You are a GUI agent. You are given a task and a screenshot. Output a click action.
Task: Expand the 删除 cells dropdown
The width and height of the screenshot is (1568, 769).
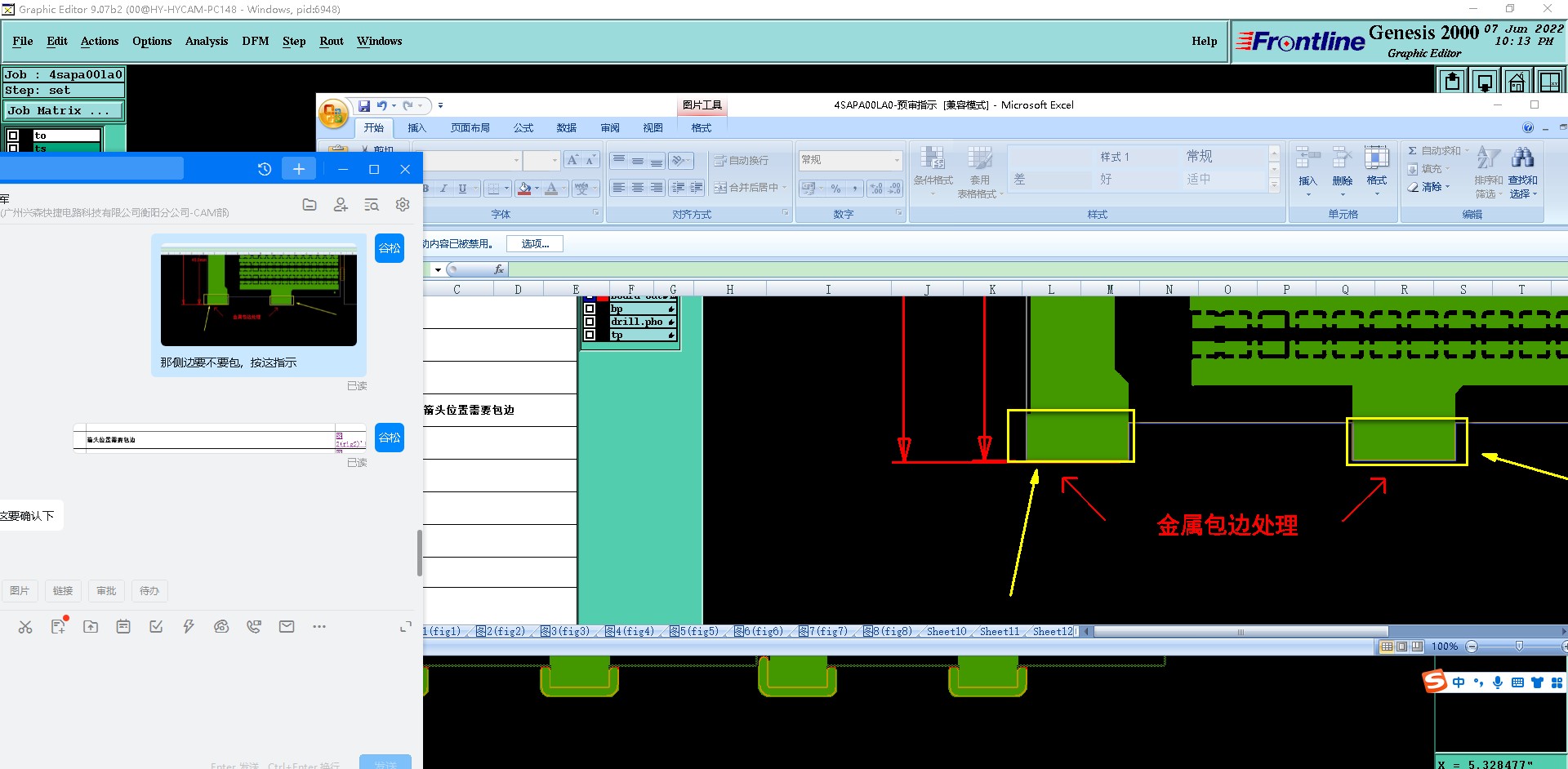pos(1342,195)
